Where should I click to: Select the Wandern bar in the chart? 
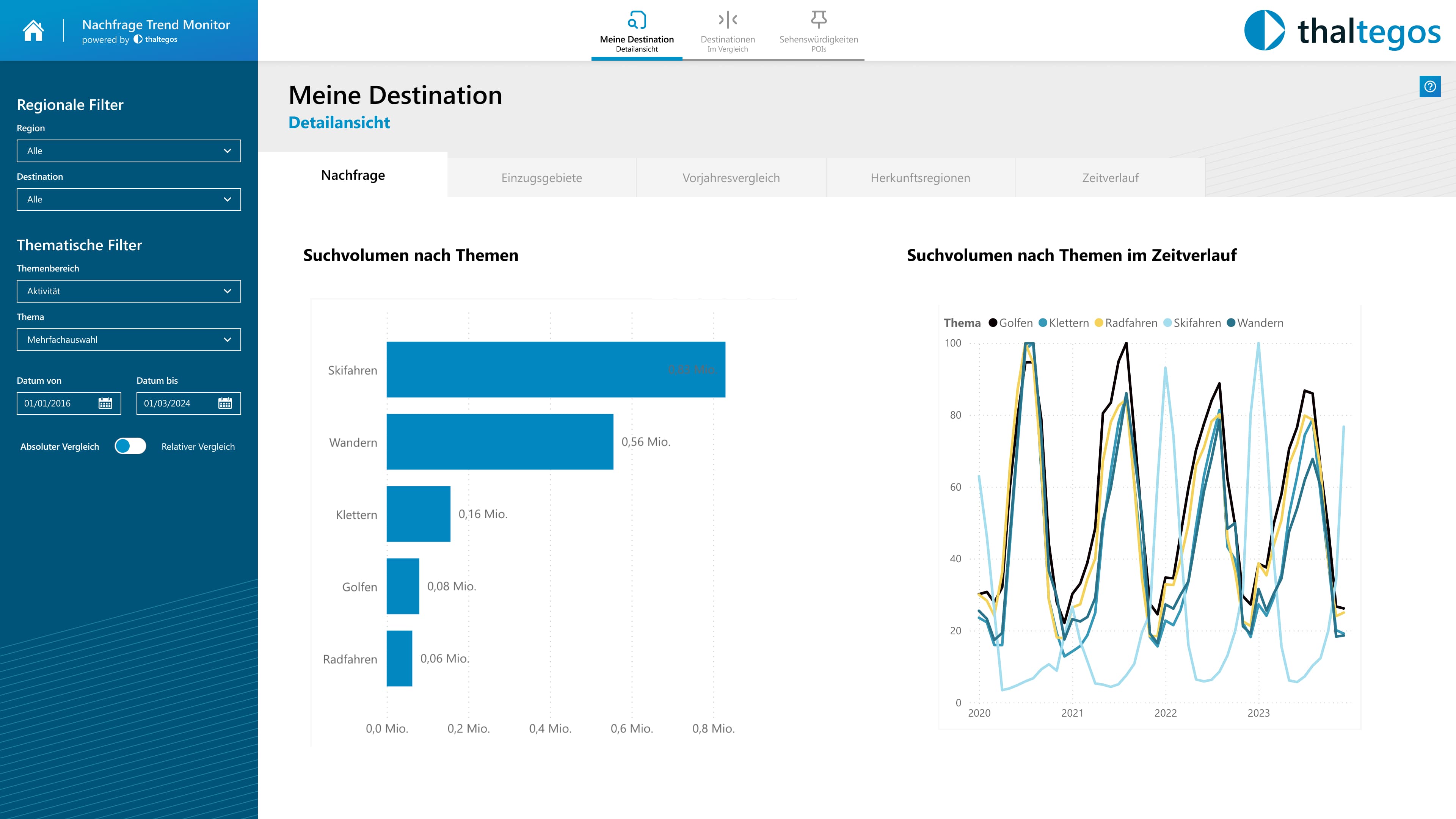500,441
